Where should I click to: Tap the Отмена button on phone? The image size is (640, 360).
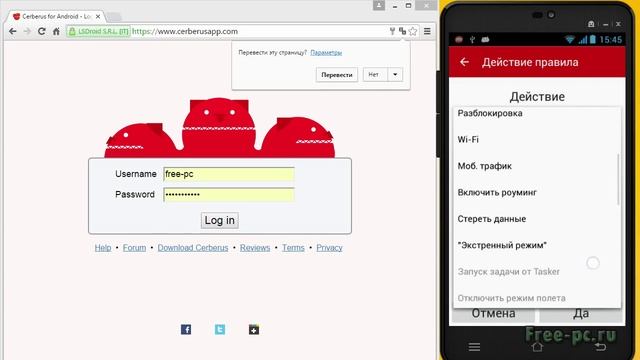[x=493, y=314]
